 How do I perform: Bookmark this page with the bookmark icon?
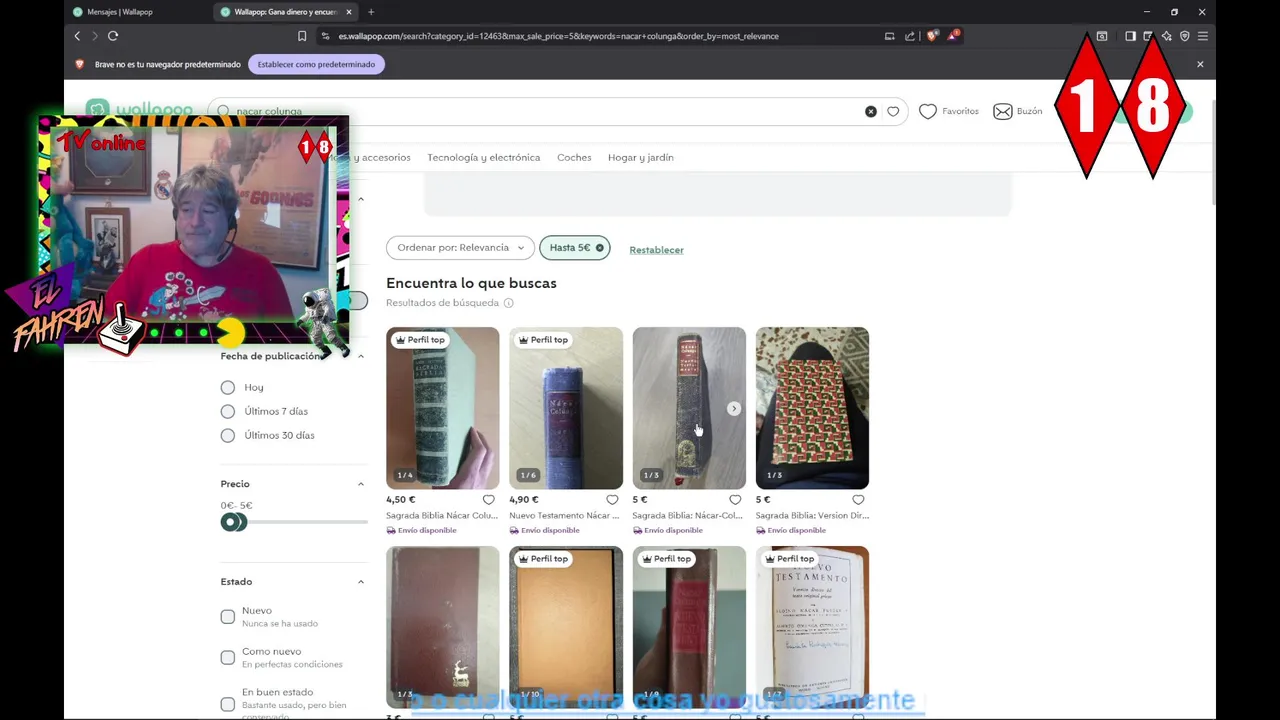click(x=302, y=36)
